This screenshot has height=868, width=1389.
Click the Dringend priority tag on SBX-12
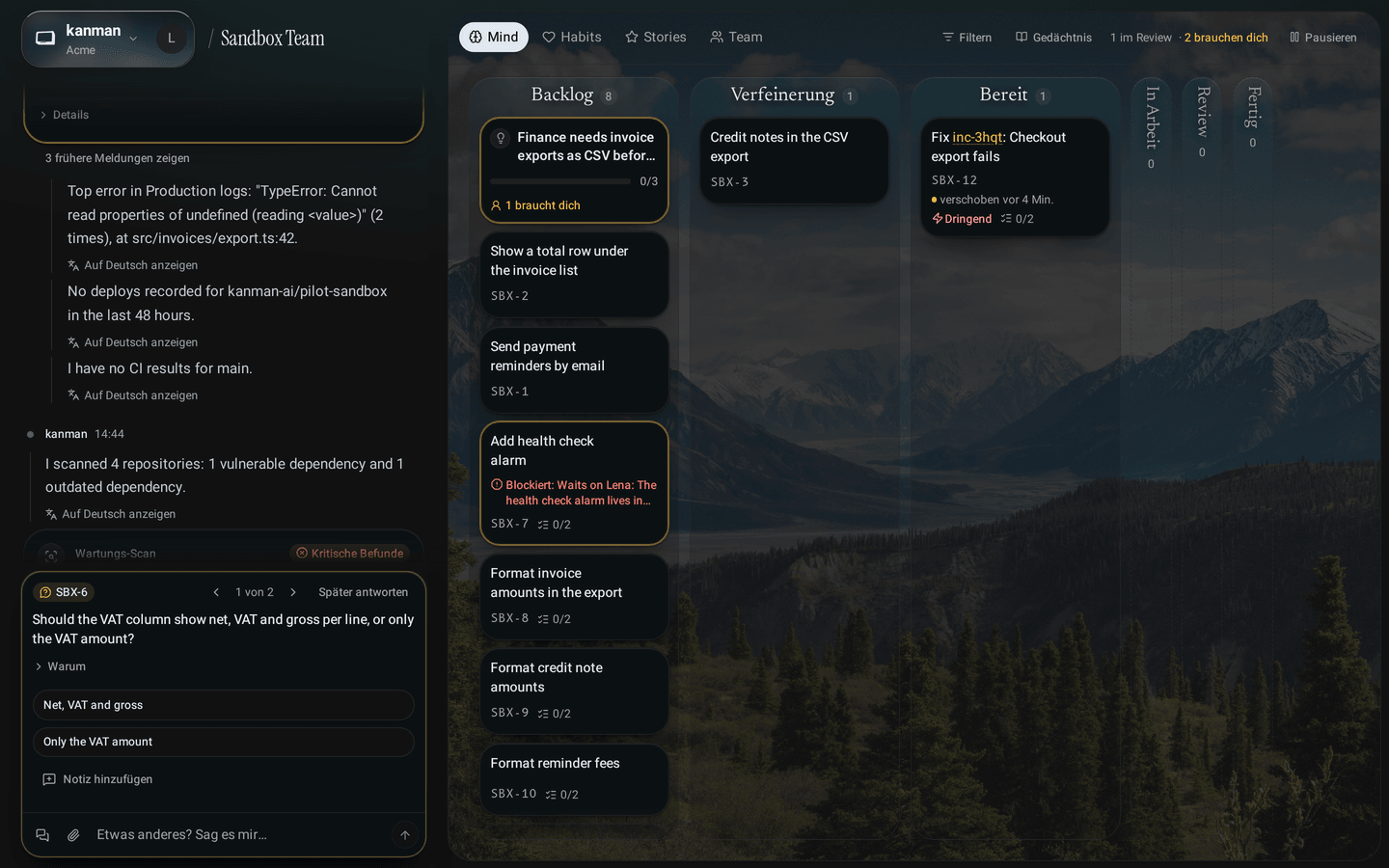[962, 219]
